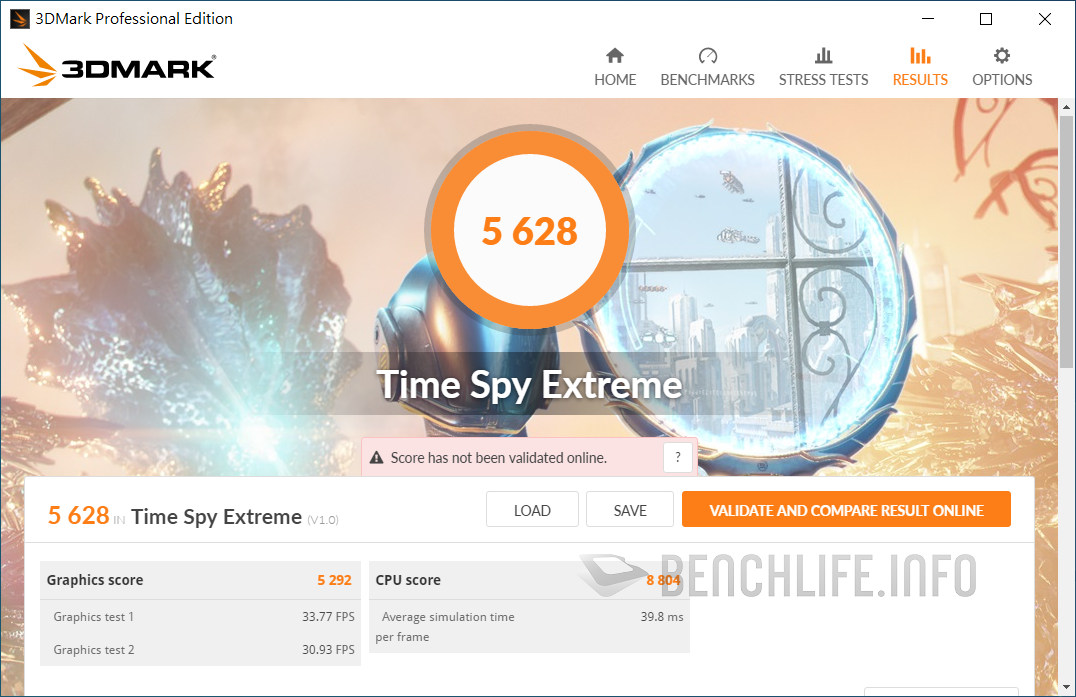Click the Home house icon
The width and height of the screenshot is (1076, 697).
[615, 55]
